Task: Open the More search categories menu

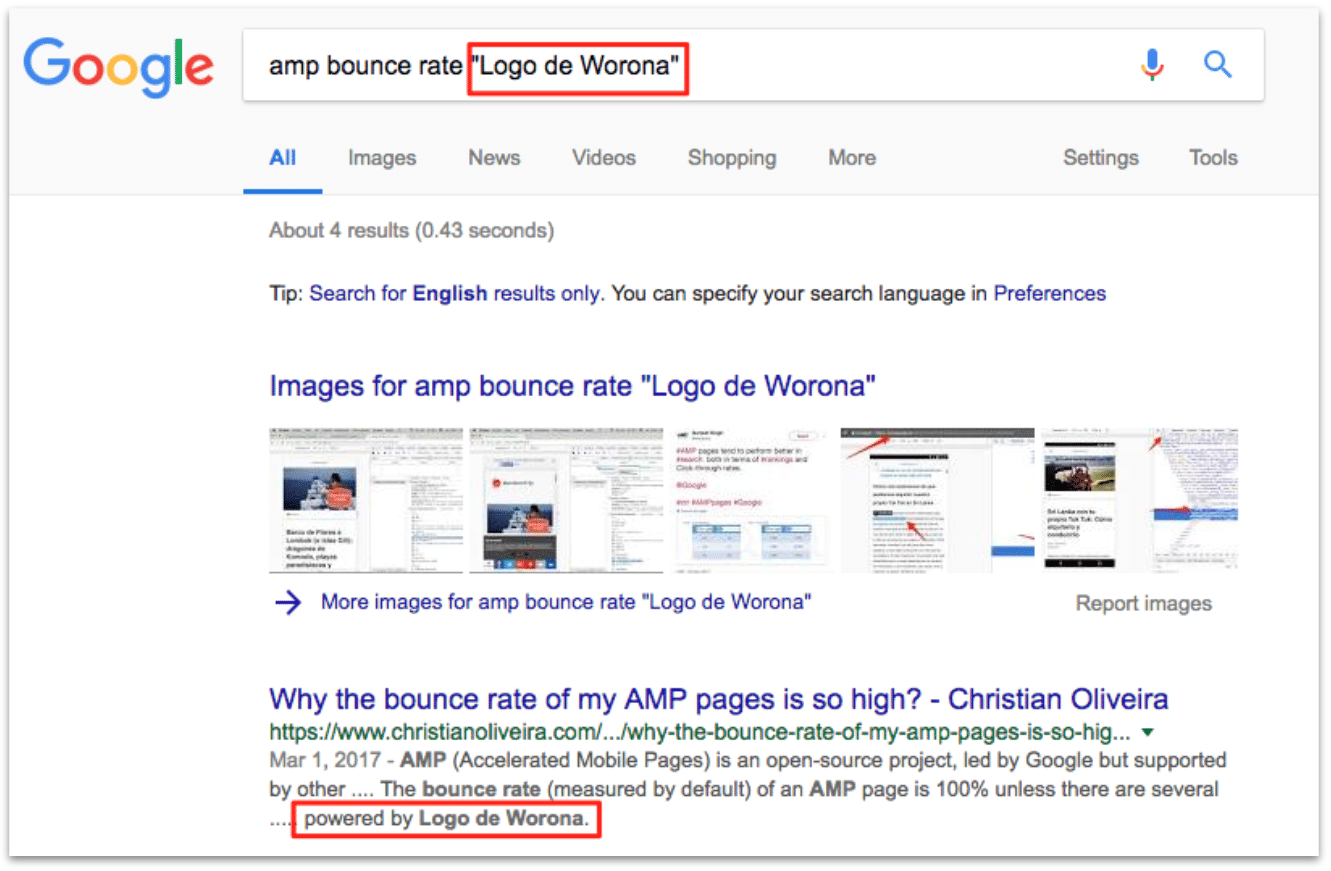Action: [852, 158]
